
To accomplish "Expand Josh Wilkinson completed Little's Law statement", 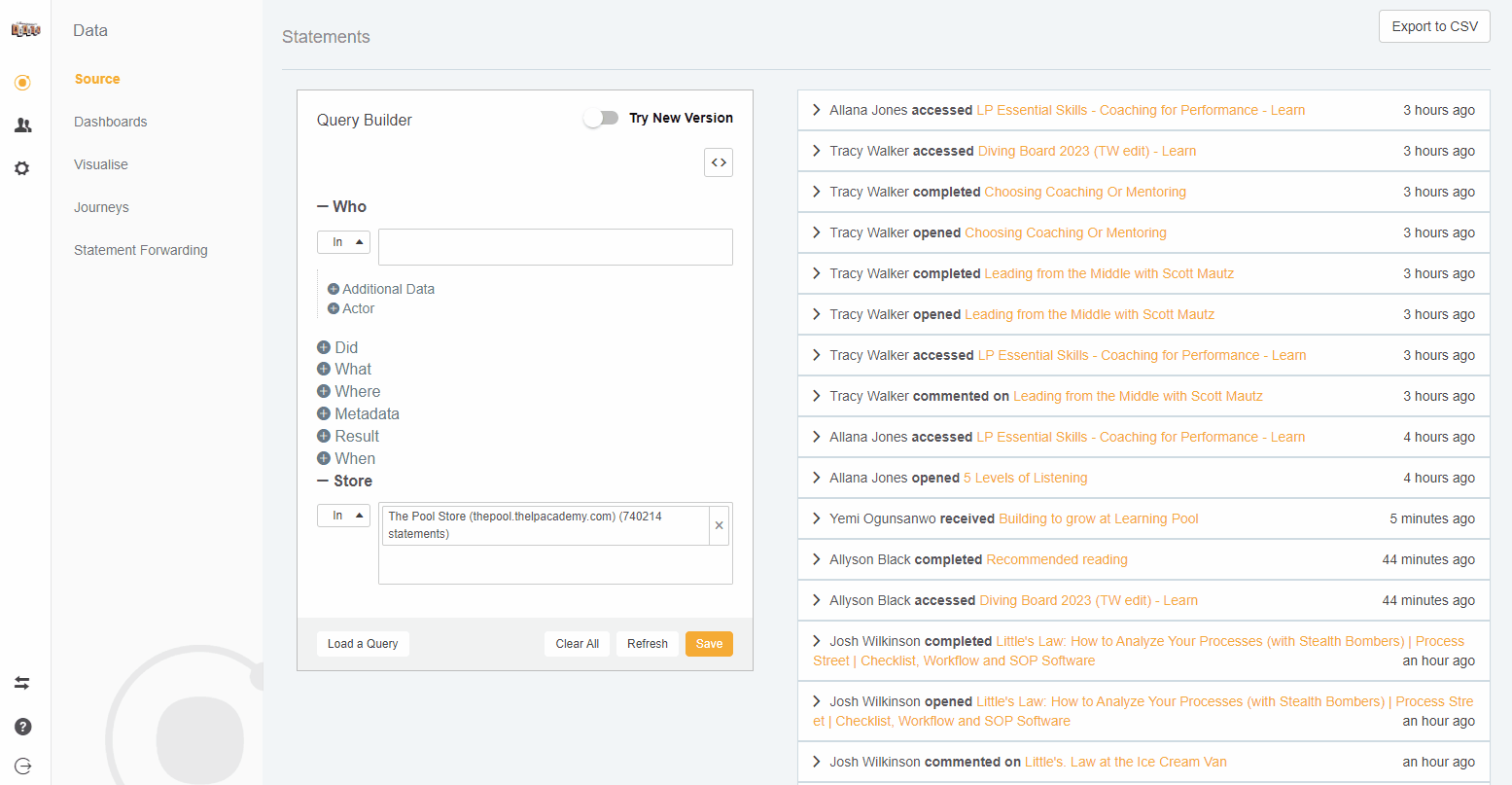I will 817,641.
